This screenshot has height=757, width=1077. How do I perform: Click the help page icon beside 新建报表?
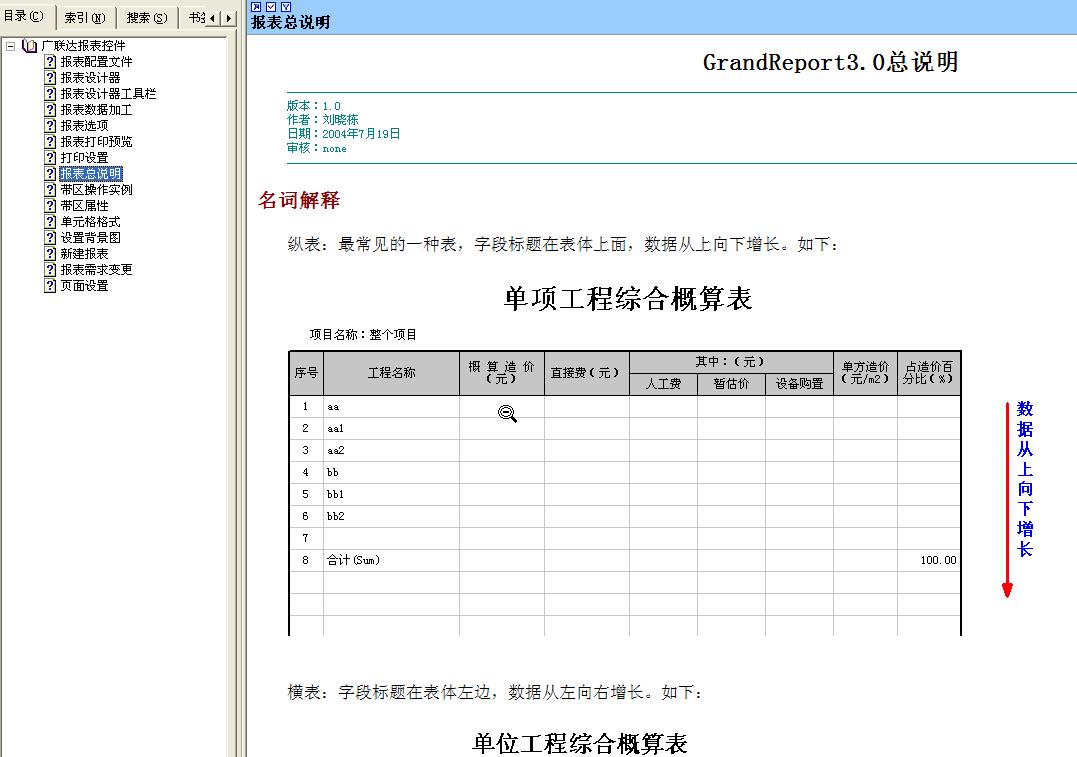(x=50, y=253)
